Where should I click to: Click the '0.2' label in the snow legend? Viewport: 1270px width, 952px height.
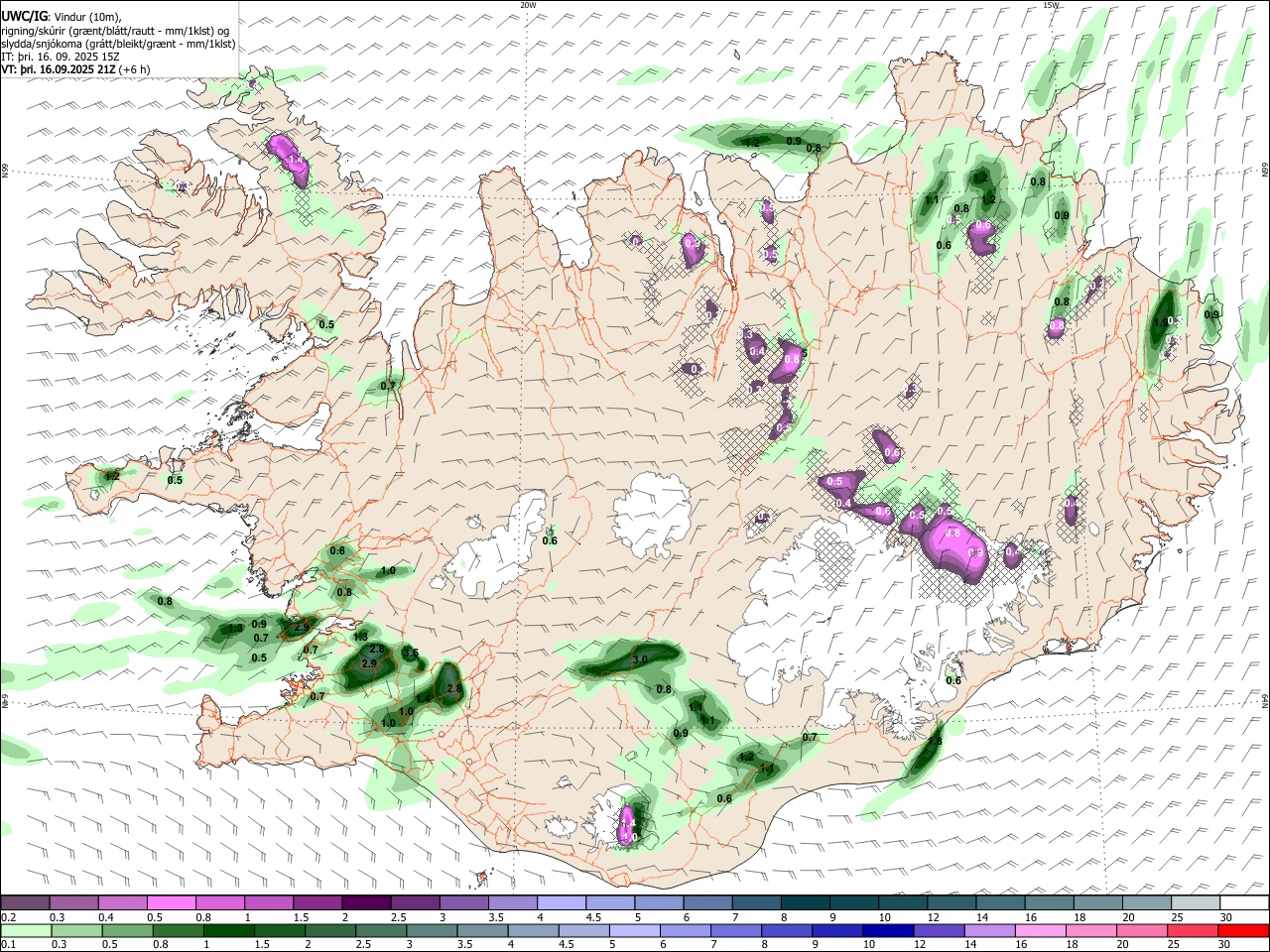point(8,917)
